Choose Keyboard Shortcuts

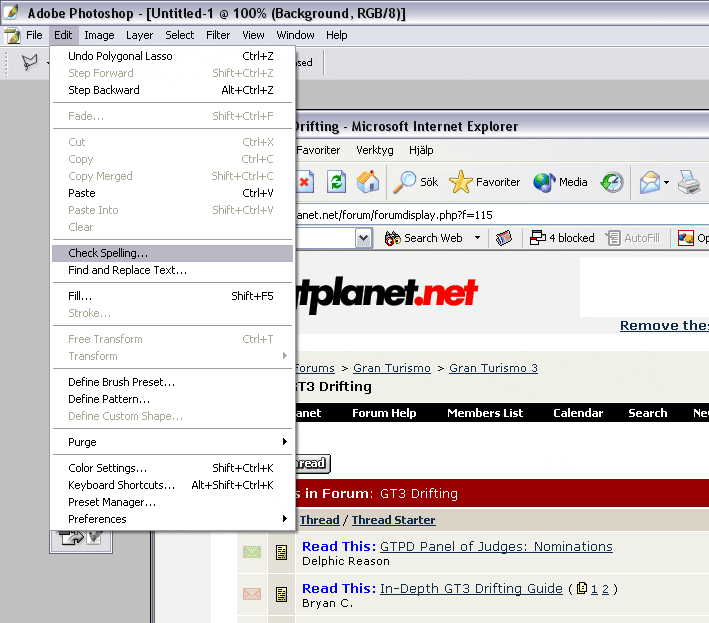click(x=172, y=485)
